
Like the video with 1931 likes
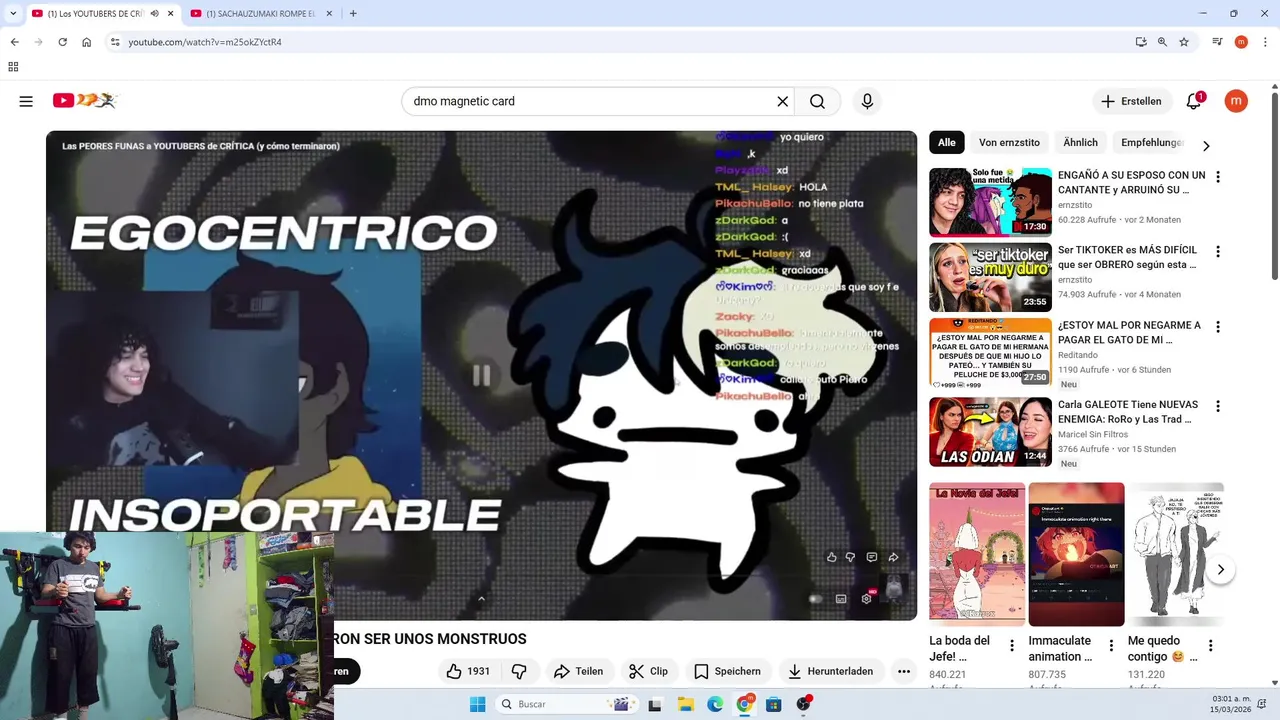pyautogui.click(x=468, y=671)
